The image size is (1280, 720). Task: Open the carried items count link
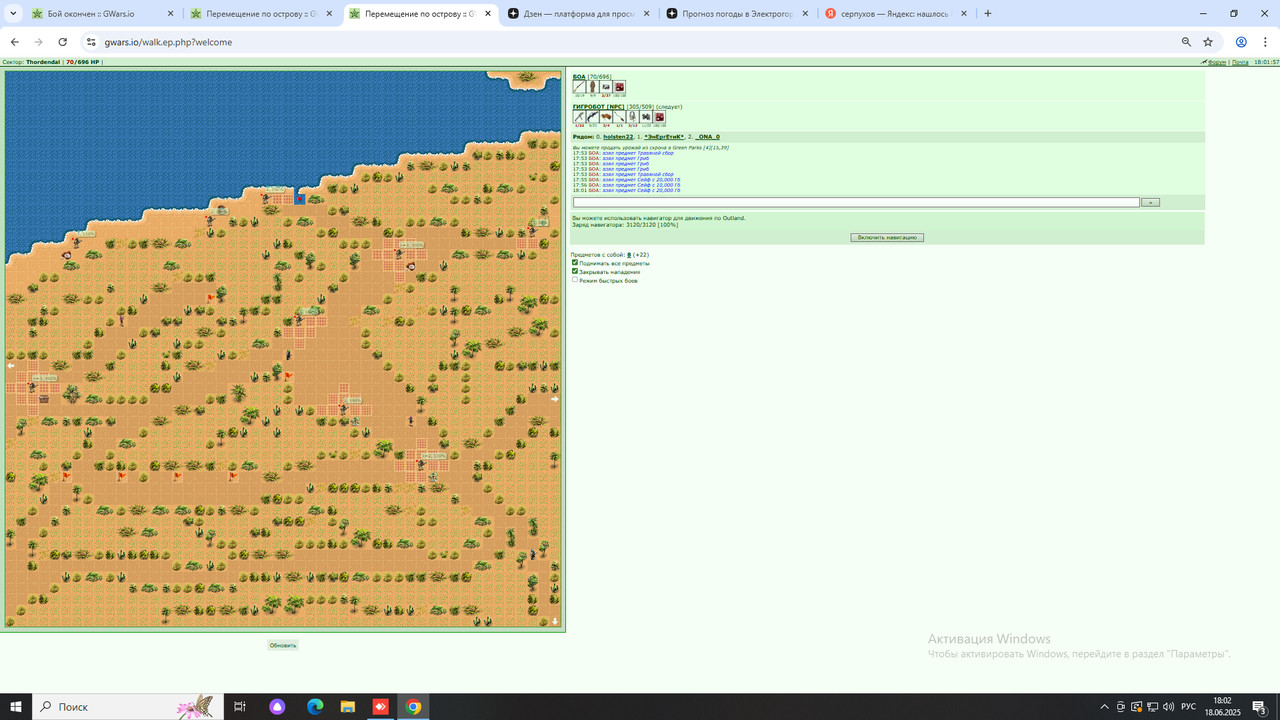(x=629, y=255)
